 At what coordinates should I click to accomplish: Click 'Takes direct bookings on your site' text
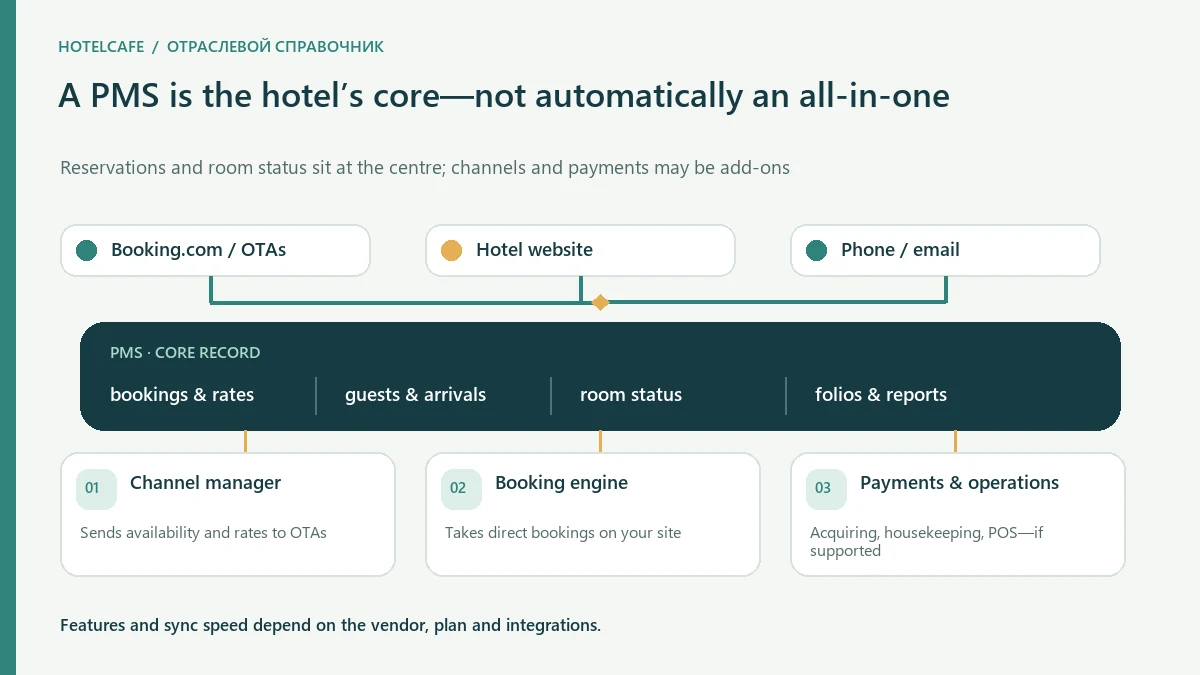click(x=563, y=533)
